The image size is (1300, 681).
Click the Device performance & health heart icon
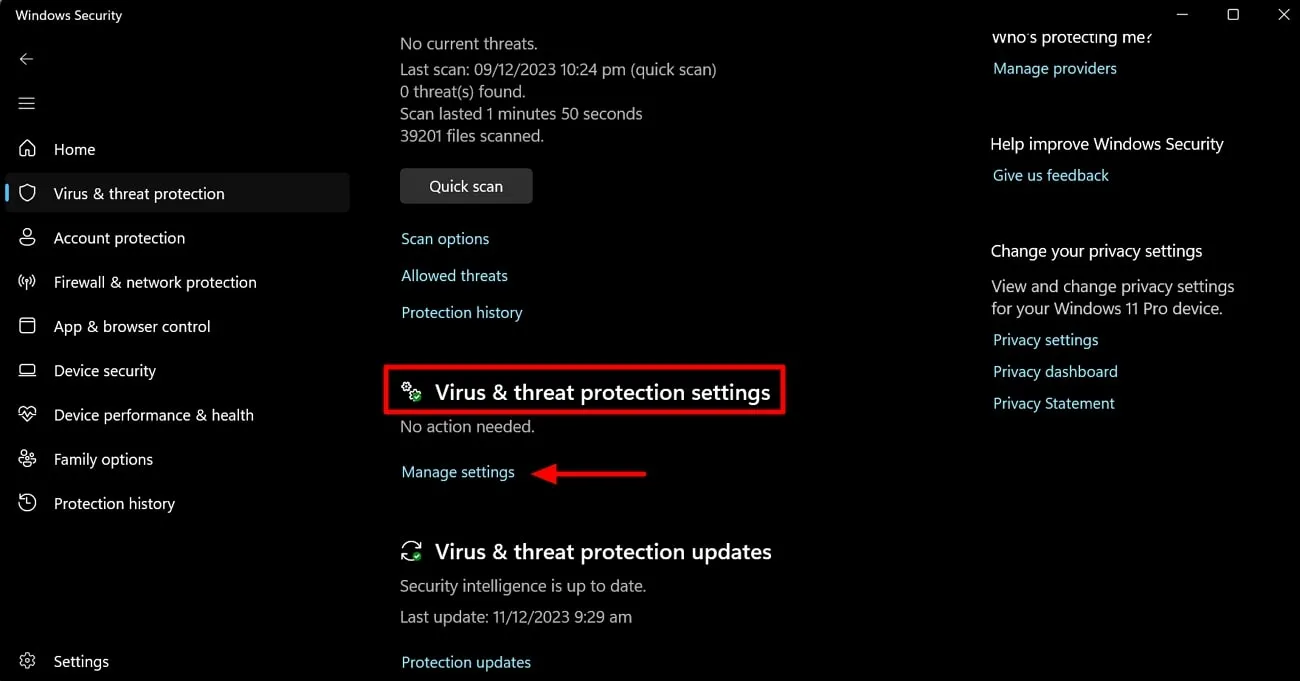[x=28, y=415]
